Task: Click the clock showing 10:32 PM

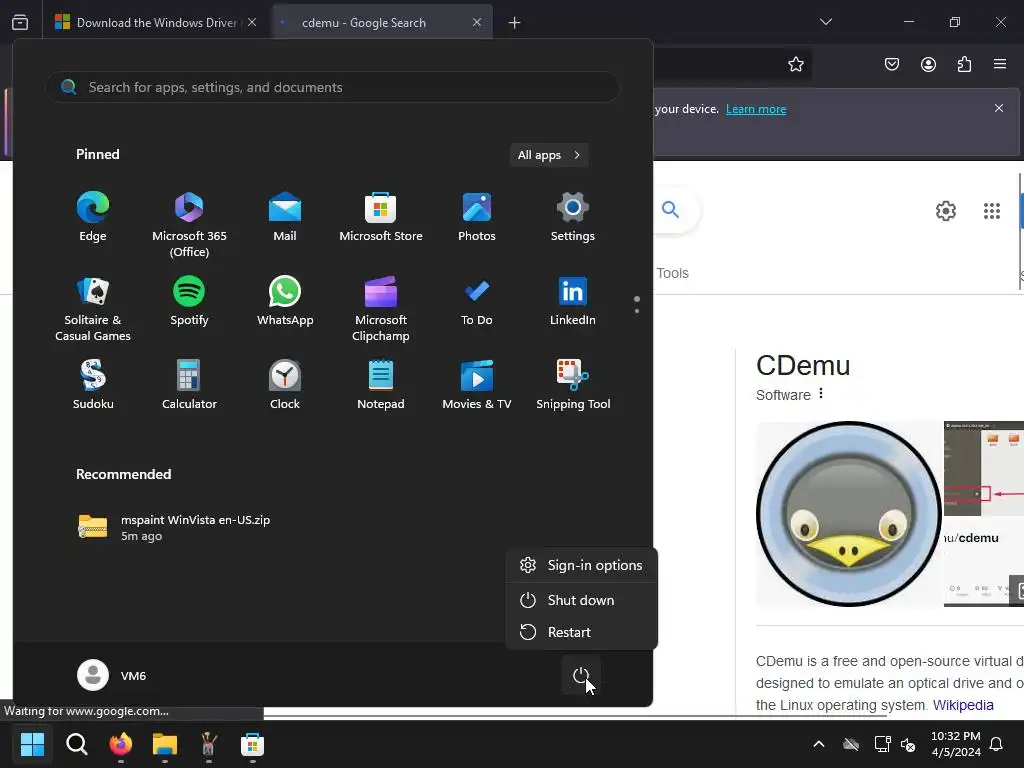Action: click(x=955, y=744)
